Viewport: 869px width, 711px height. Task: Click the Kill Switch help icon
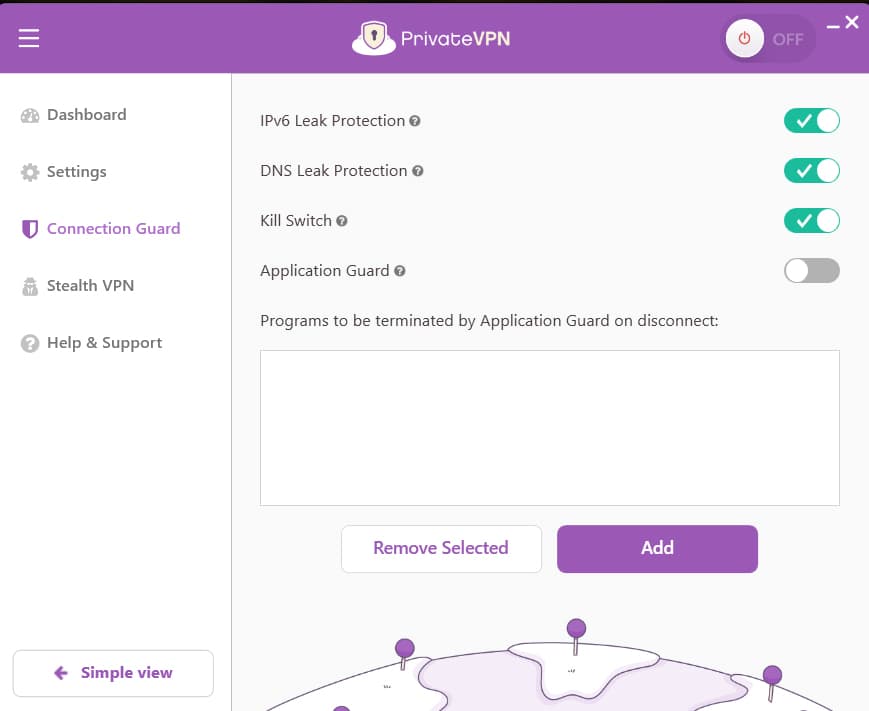click(x=341, y=221)
